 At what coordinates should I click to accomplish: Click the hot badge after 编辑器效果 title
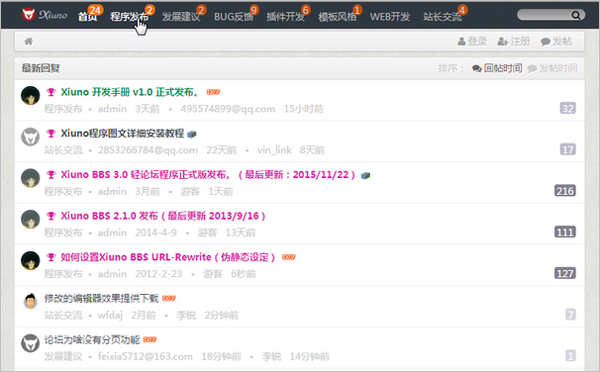(x=169, y=299)
